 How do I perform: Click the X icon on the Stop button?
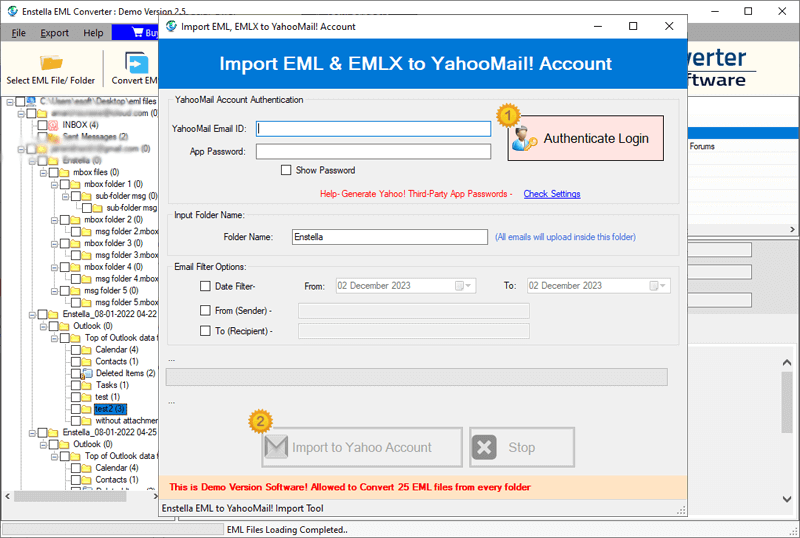(x=484, y=448)
